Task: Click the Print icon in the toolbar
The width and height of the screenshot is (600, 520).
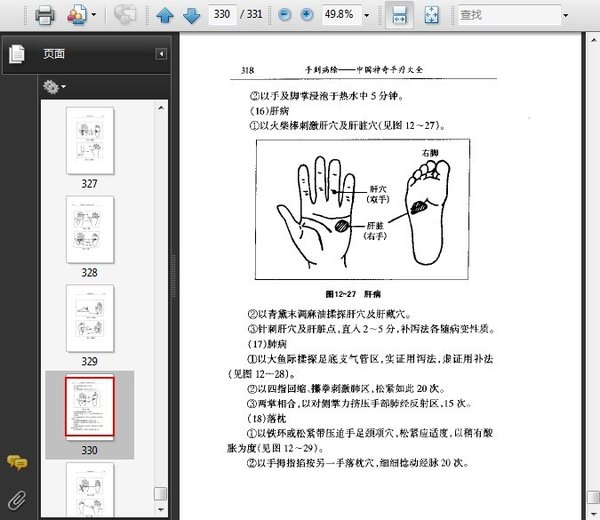Action: click(45, 15)
